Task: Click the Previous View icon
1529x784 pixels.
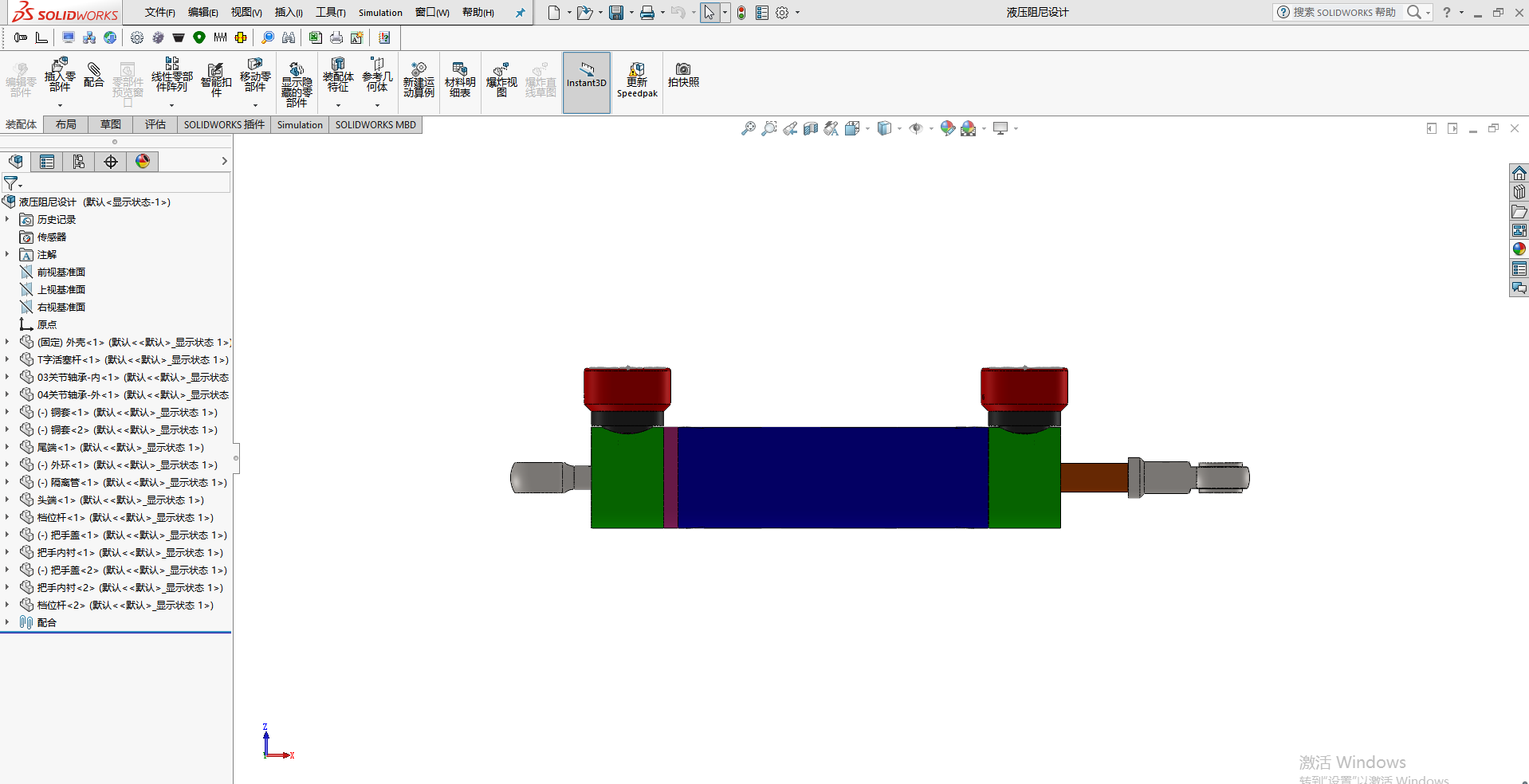Action: (x=789, y=128)
